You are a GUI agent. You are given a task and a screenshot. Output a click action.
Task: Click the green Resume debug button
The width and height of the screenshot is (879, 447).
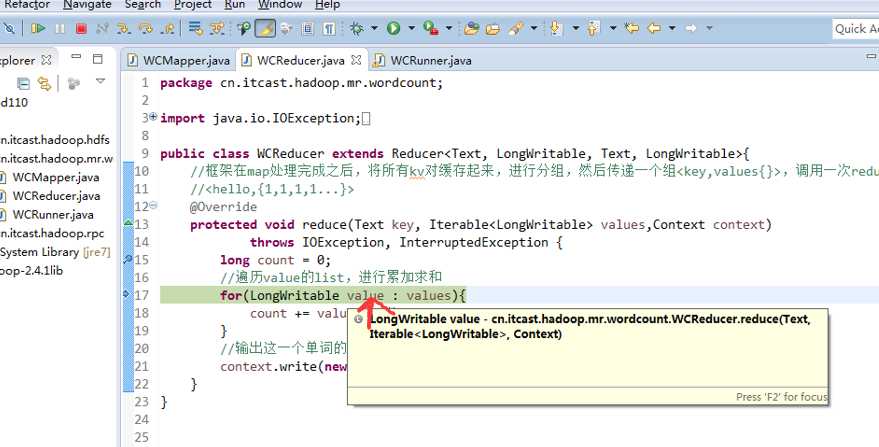point(38,28)
